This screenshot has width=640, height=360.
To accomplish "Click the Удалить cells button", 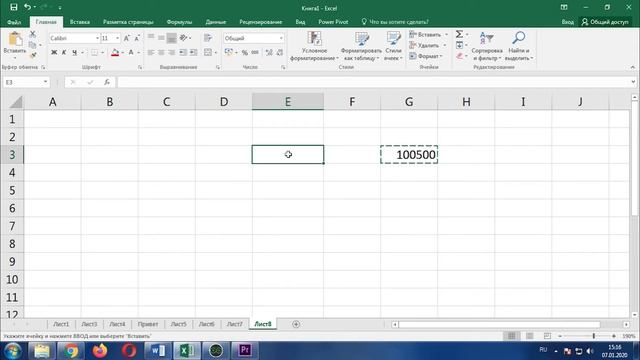I will [428, 45].
